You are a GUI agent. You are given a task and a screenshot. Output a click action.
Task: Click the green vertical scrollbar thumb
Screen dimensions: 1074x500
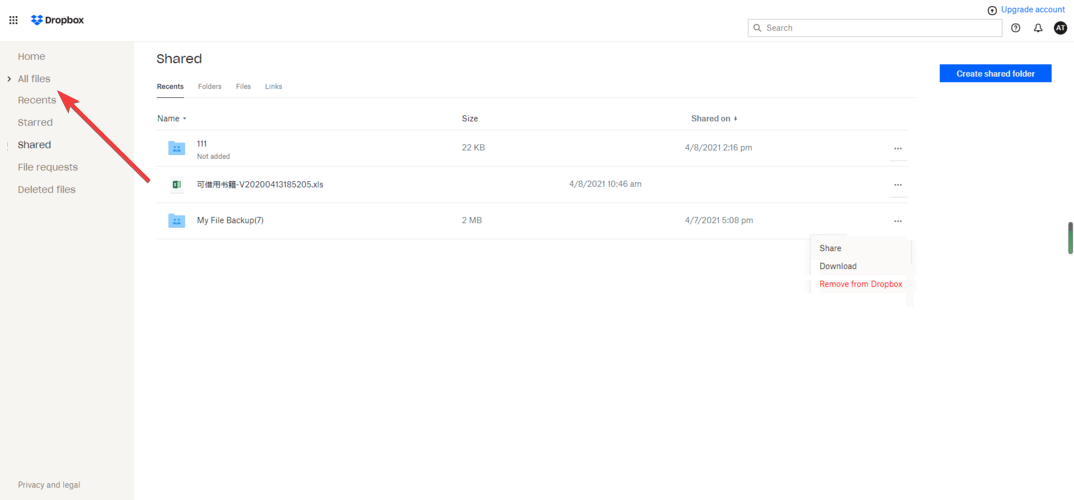pyautogui.click(x=1070, y=238)
